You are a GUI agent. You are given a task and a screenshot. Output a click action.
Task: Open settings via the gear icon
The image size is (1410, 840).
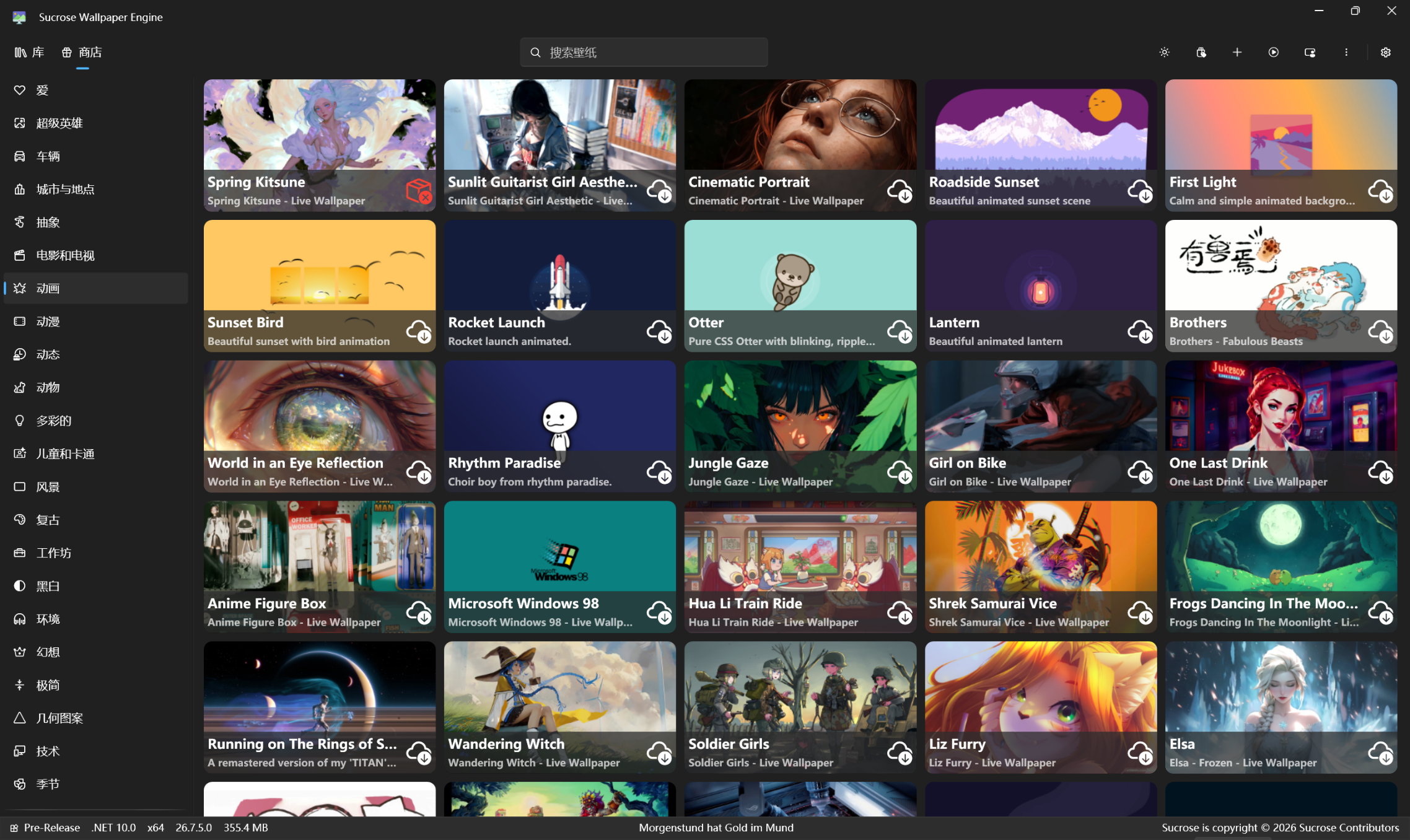[x=1386, y=53]
